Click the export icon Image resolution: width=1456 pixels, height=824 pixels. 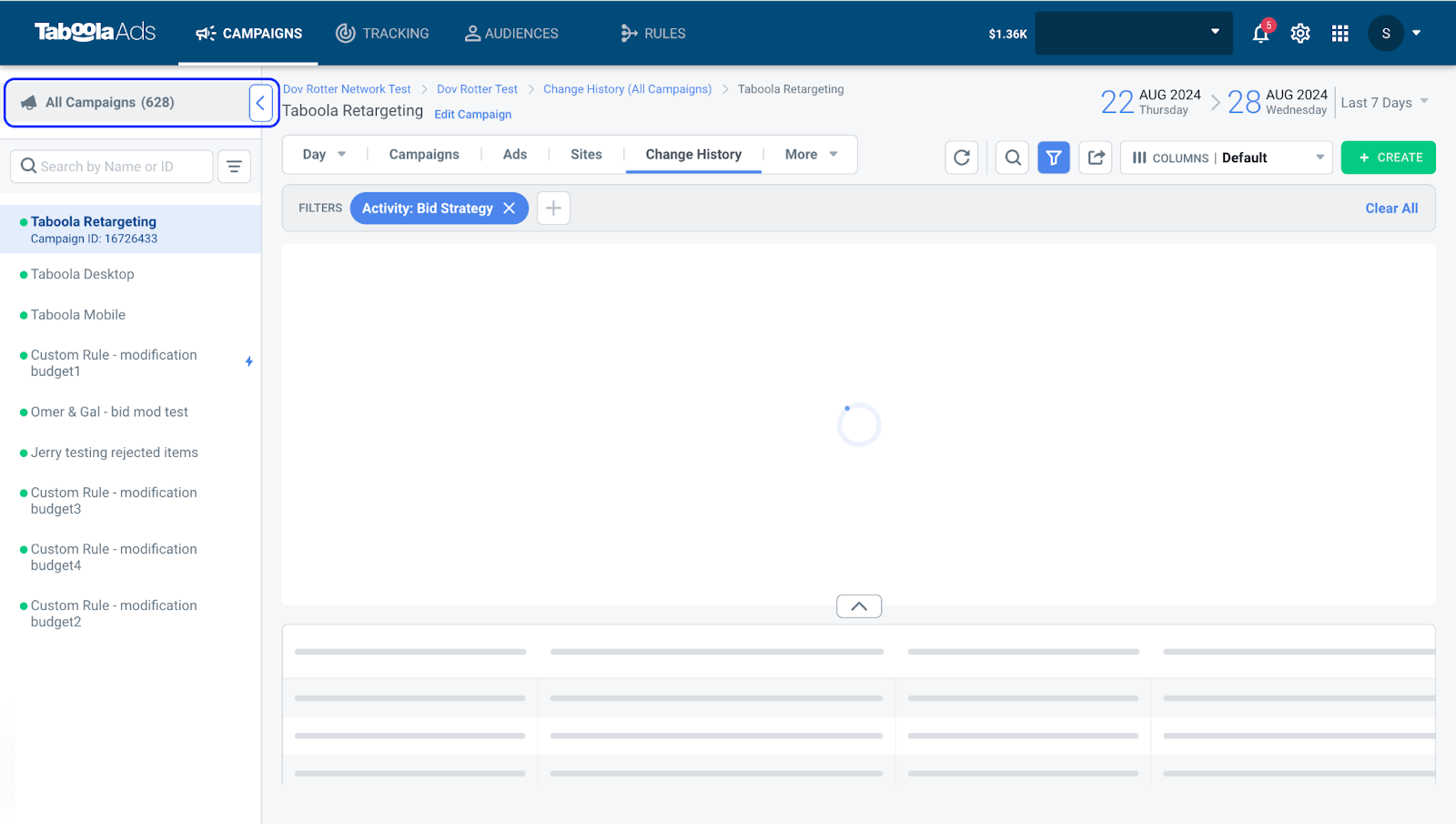coord(1096,158)
